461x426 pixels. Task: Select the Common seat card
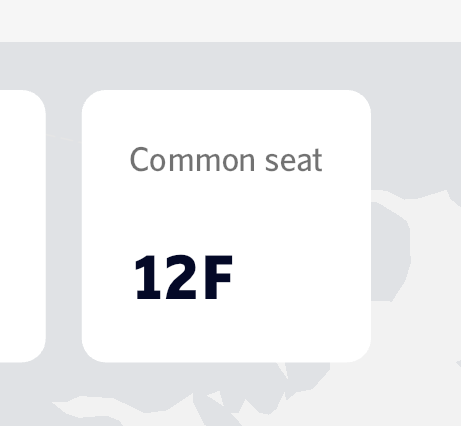[226, 226]
